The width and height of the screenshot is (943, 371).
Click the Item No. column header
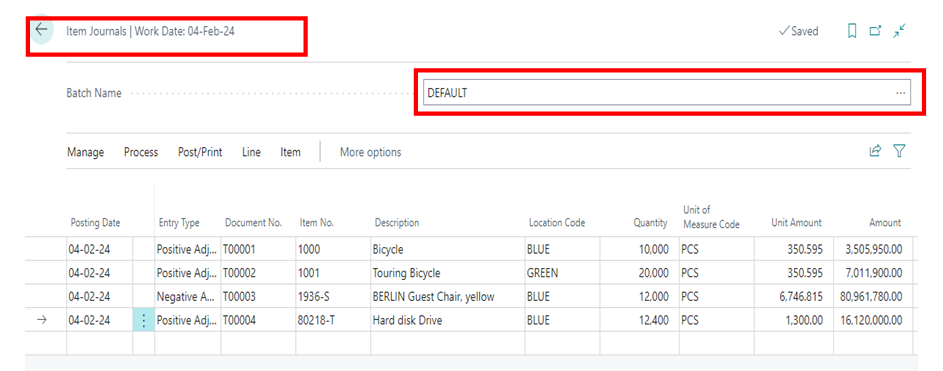tap(317, 222)
